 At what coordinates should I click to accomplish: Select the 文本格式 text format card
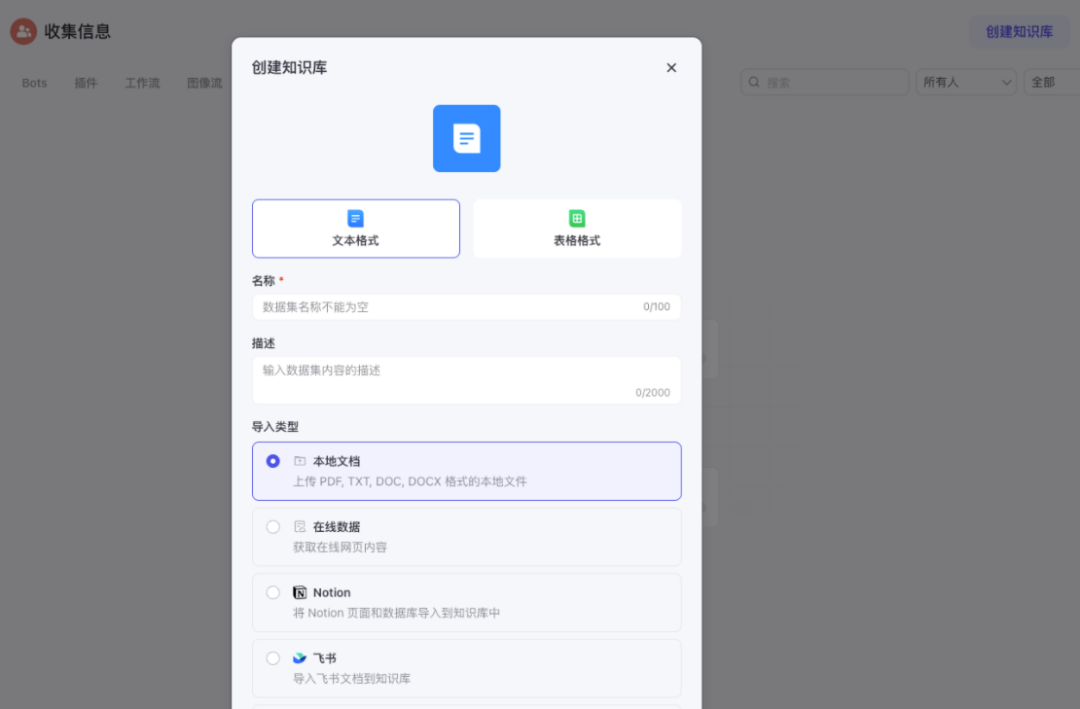pos(355,229)
